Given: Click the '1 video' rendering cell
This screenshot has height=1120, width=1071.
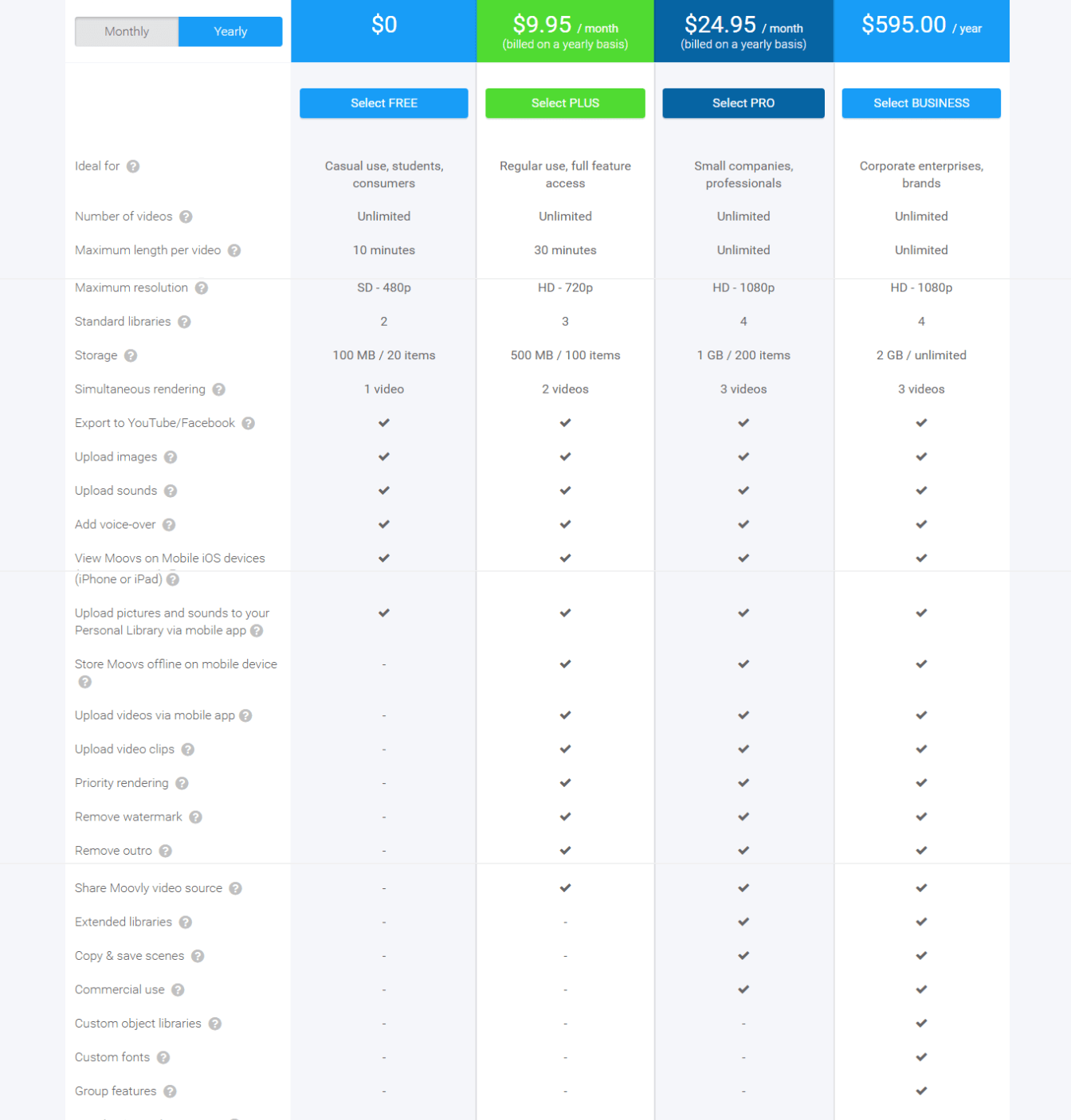Looking at the screenshot, I should click(384, 390).
